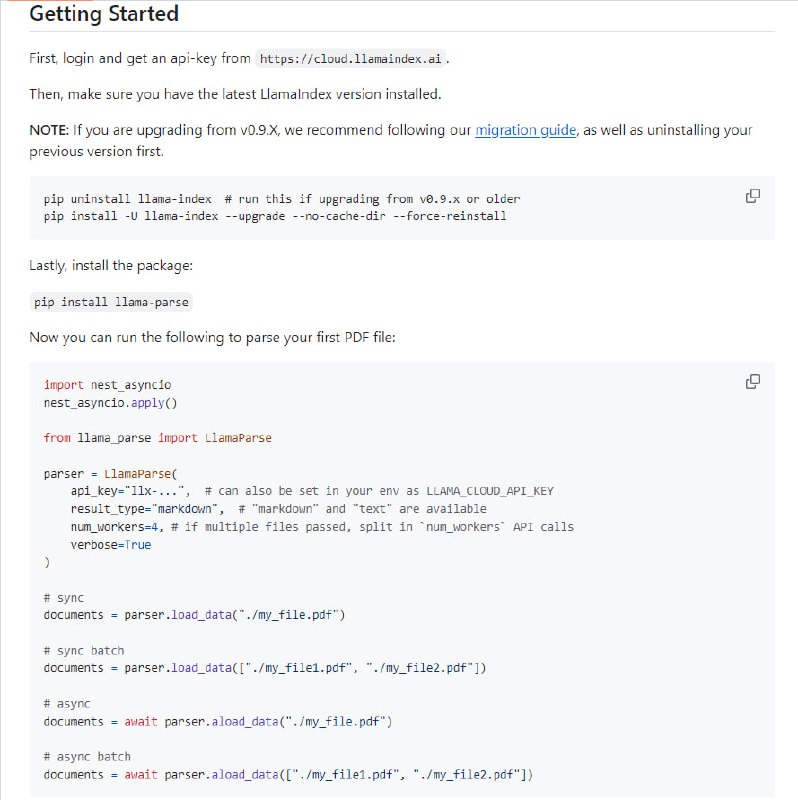The width and height of the screenshot is (798, 800).
Task: Copy the pip uninstall/install code block
Action: (753, 196)
